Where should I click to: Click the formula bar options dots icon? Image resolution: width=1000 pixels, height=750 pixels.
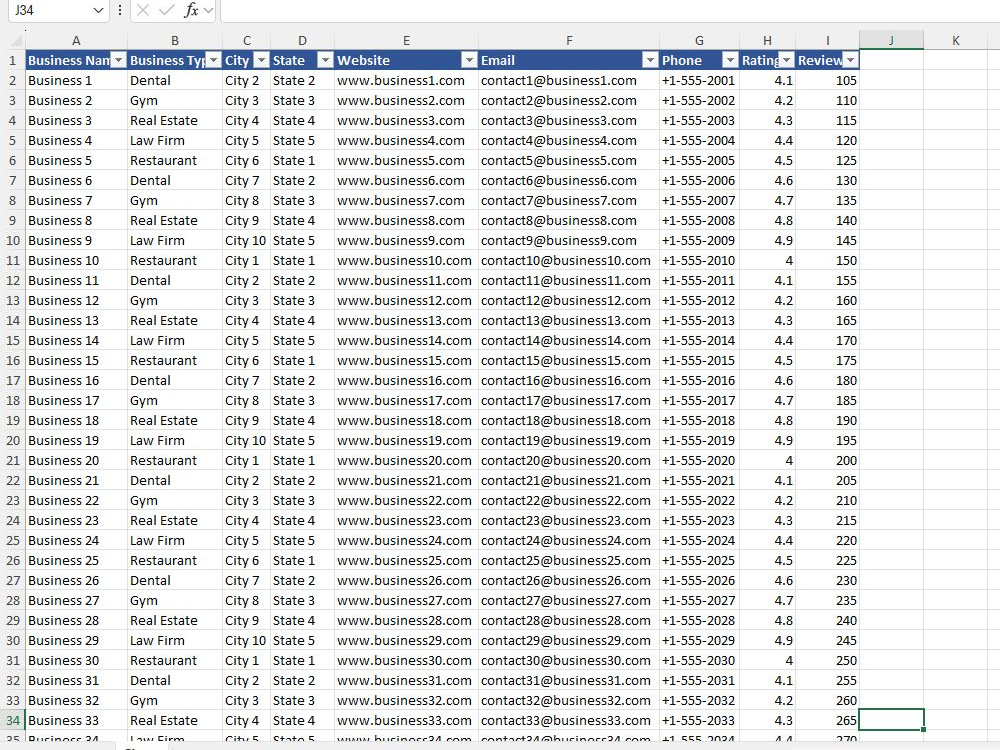point(119,10)
